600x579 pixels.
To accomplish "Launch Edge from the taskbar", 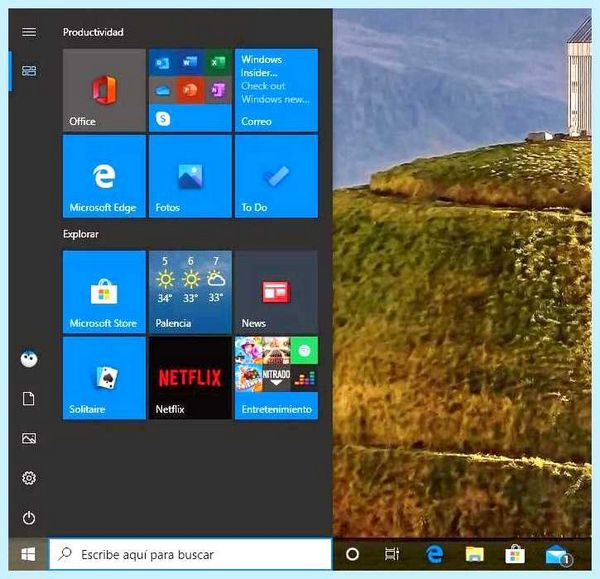I will [434, 554].
